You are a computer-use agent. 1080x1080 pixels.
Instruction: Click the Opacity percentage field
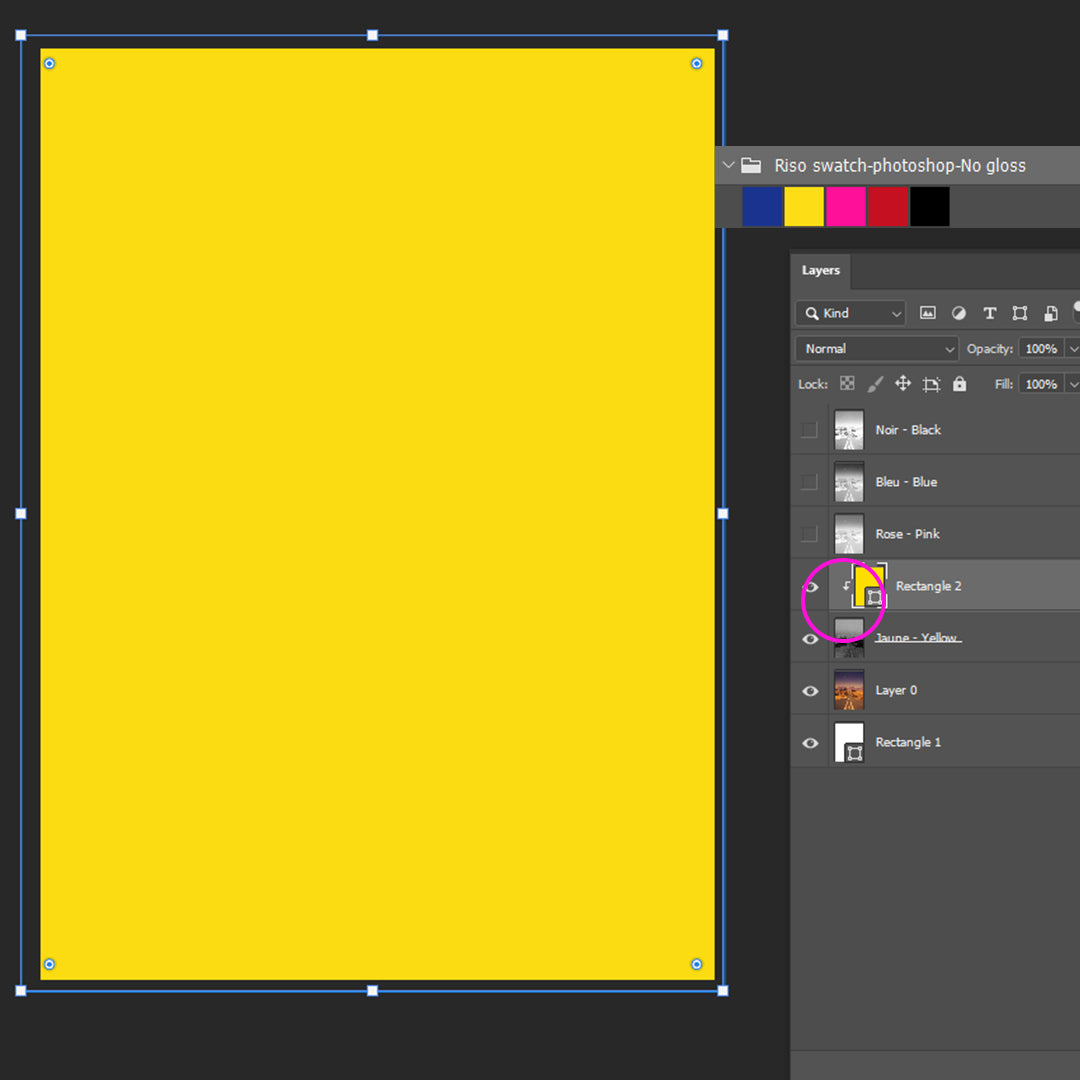pyautogui.click(x=1041, y=349)
